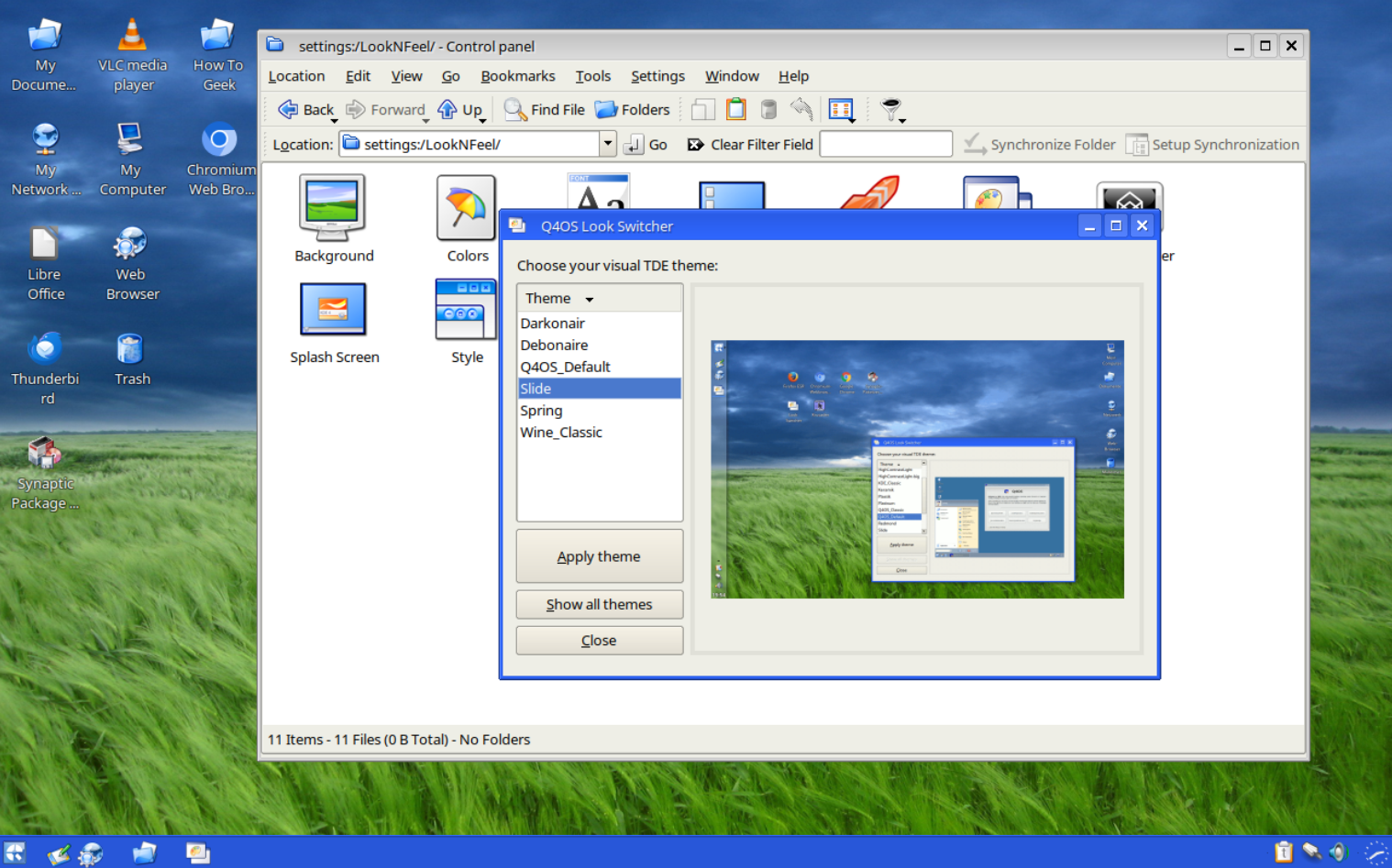
Task: Select the Q4OS_Default theme
Action: [x=600, y=367]
